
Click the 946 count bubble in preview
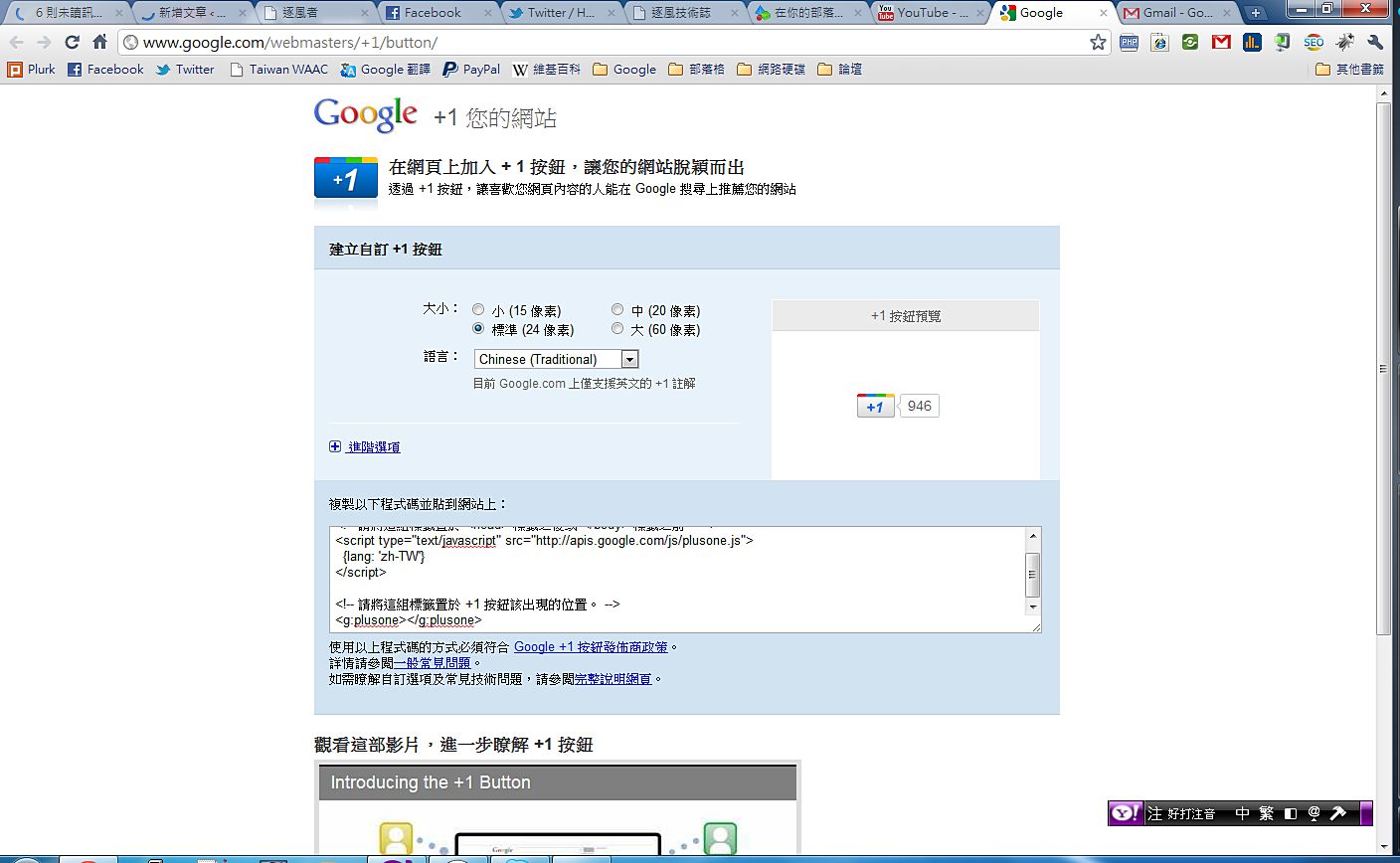tap(919, 406)
